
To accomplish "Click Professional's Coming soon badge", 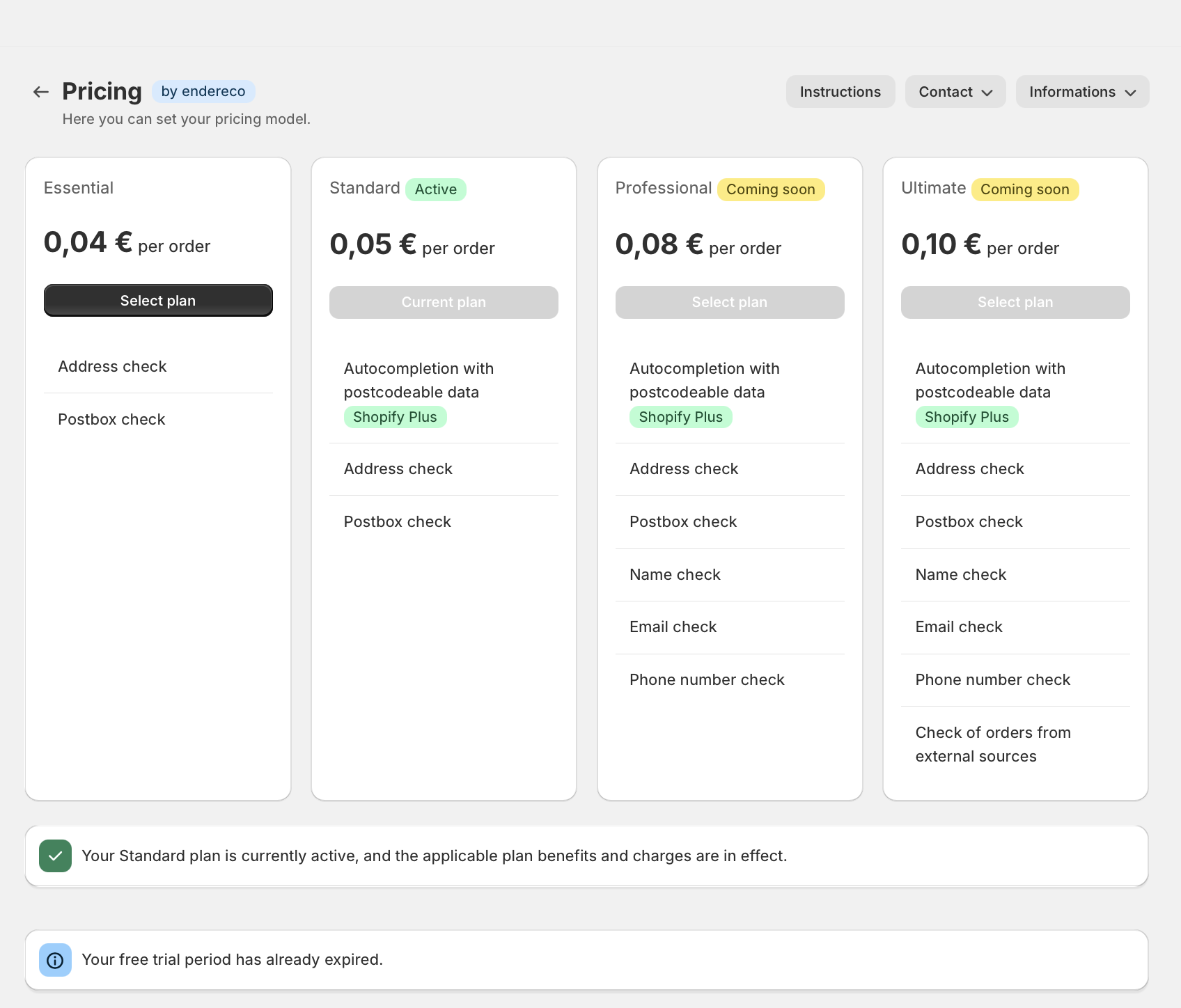I will tap(771, 189).
